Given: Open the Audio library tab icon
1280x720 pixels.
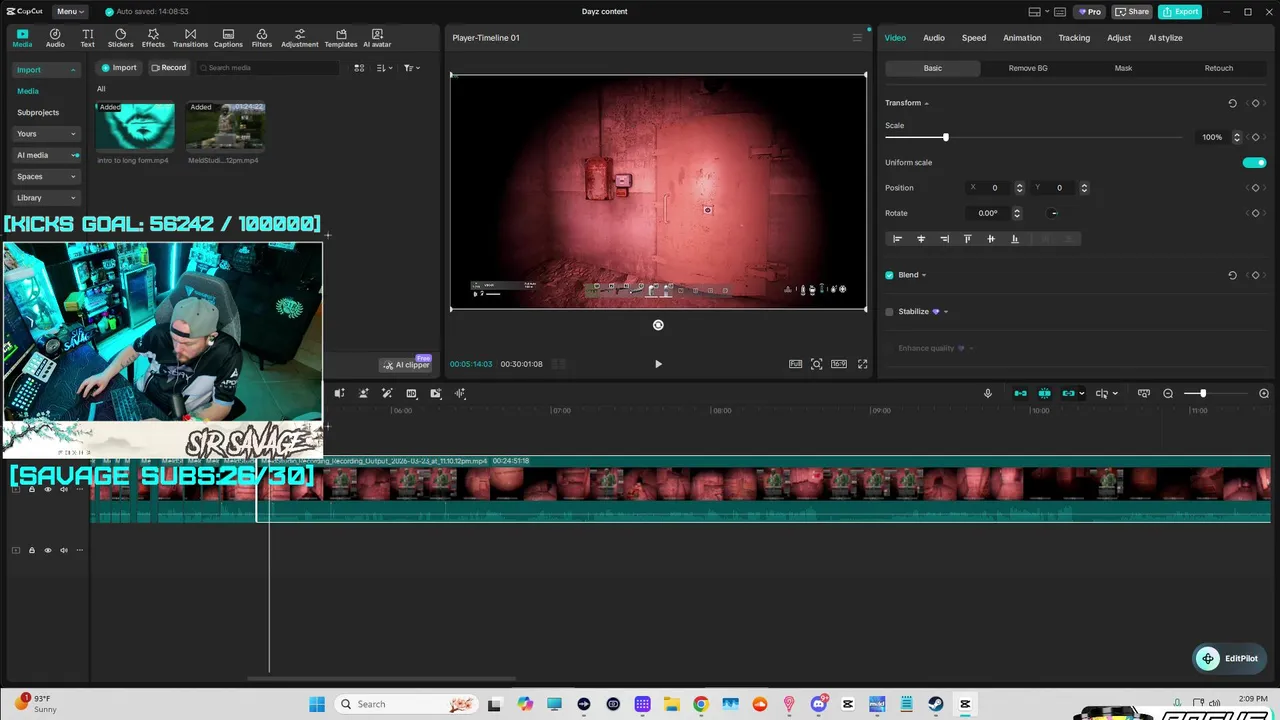Looking at the screenshot, I should 55,38.
